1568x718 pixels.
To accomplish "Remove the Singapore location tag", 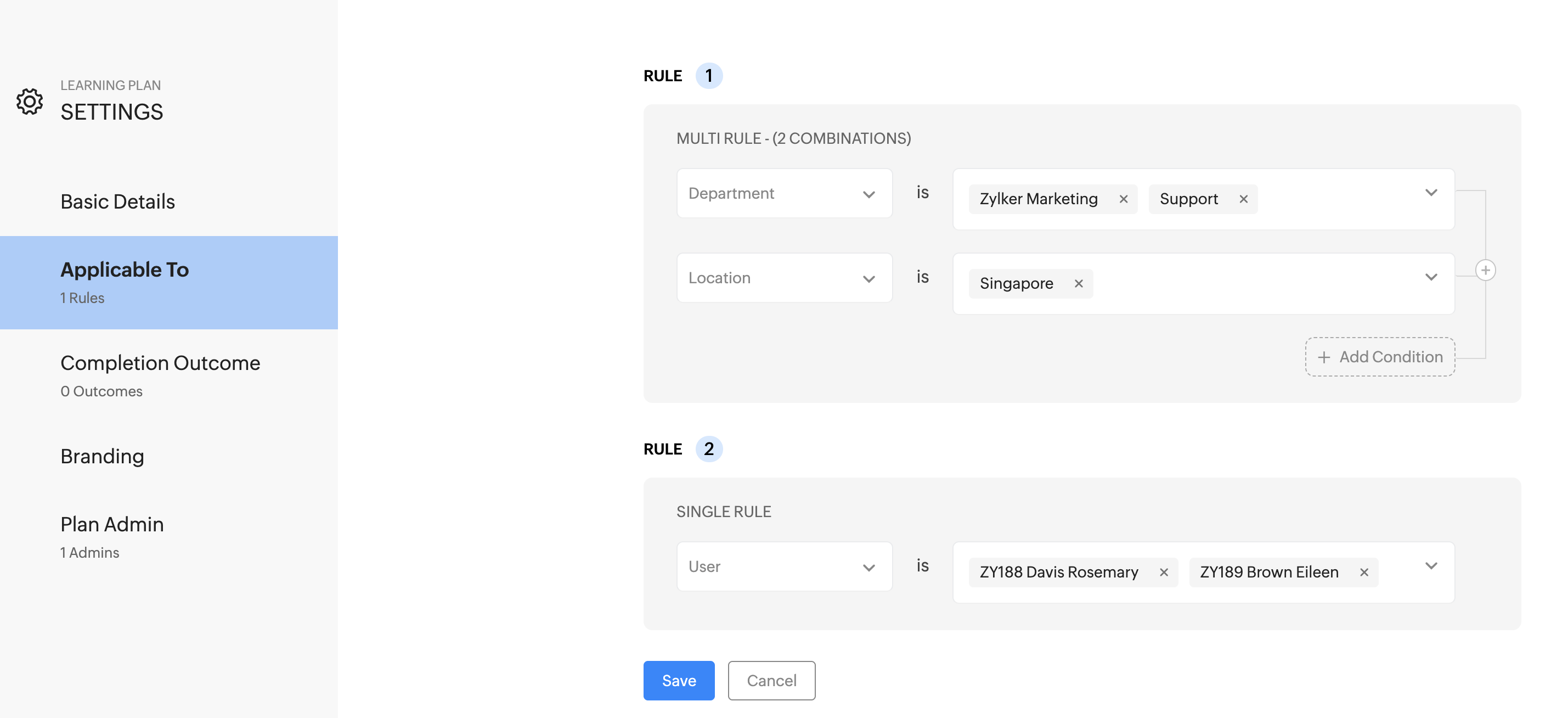I will (1078, 284).
